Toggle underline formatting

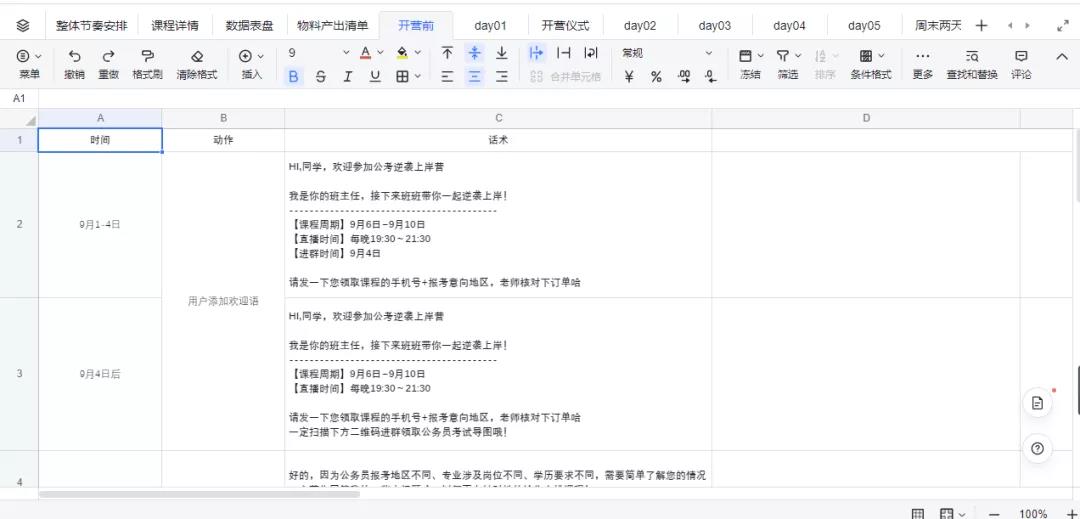[x=375, y=76]
